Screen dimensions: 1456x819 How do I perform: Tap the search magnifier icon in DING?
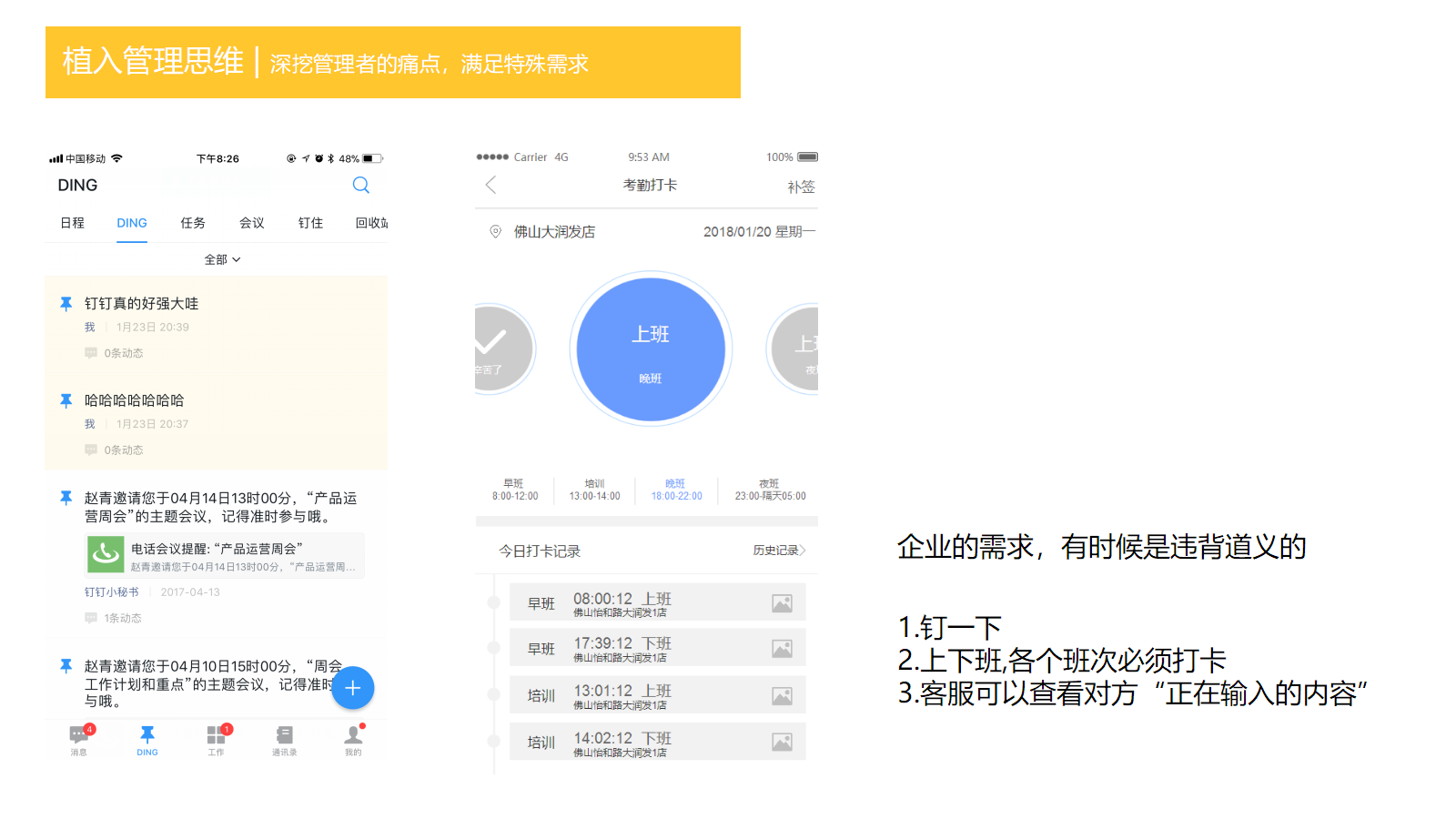click(361, 186)
